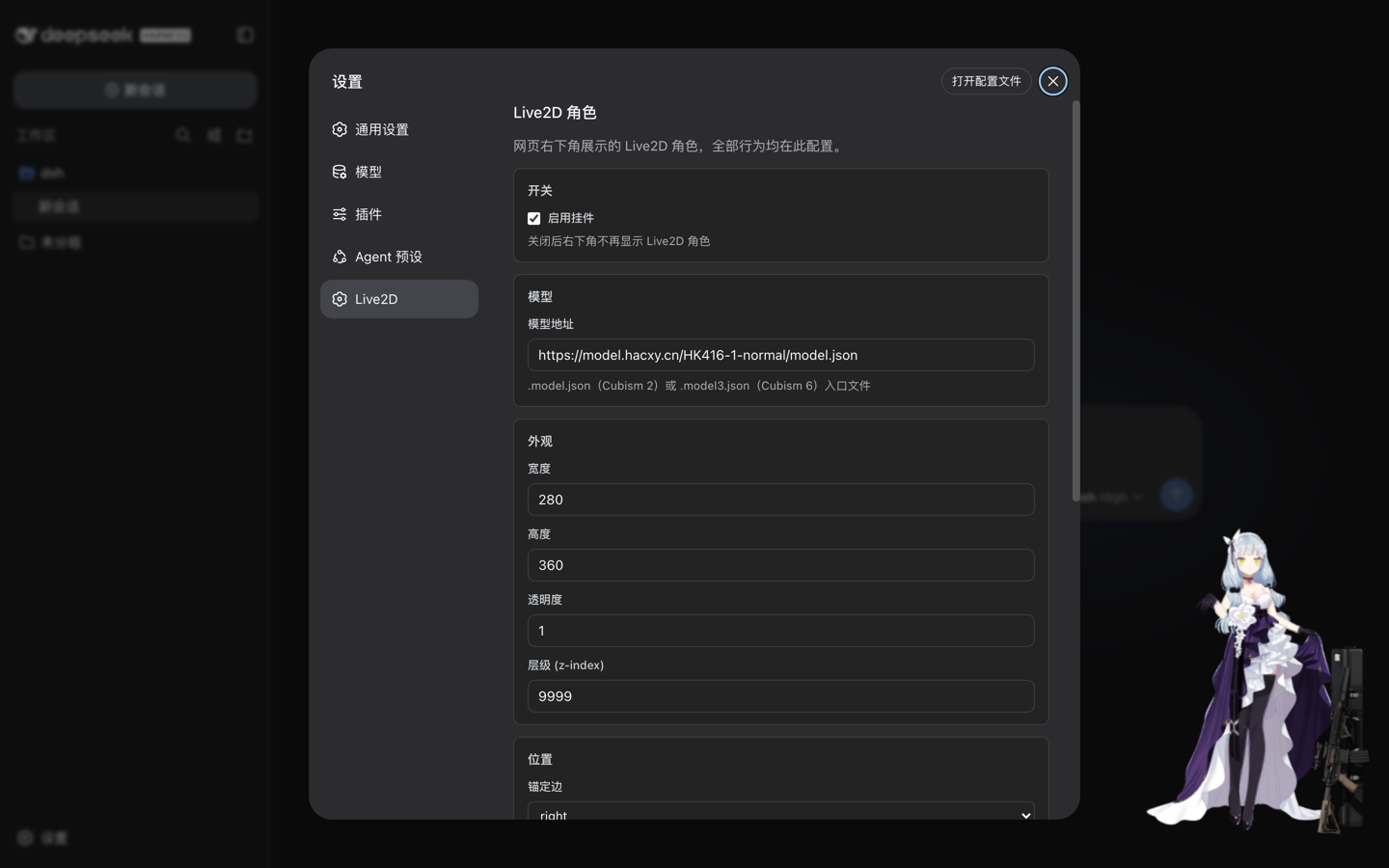Click the '层级 (z-index)' label
The width and height of the screenshot is (1389, 868).
point(565,665)
